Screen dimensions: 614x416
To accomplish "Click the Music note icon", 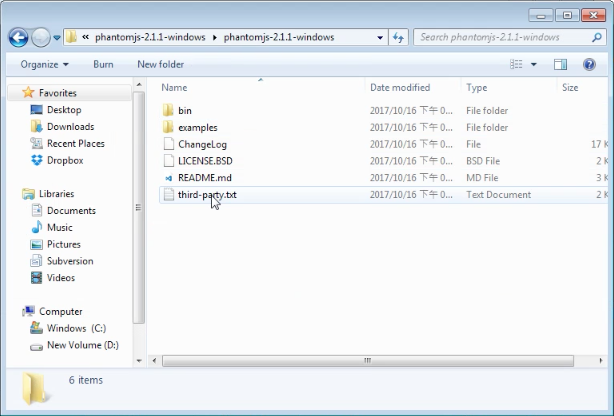I will [x=36, y=227].
